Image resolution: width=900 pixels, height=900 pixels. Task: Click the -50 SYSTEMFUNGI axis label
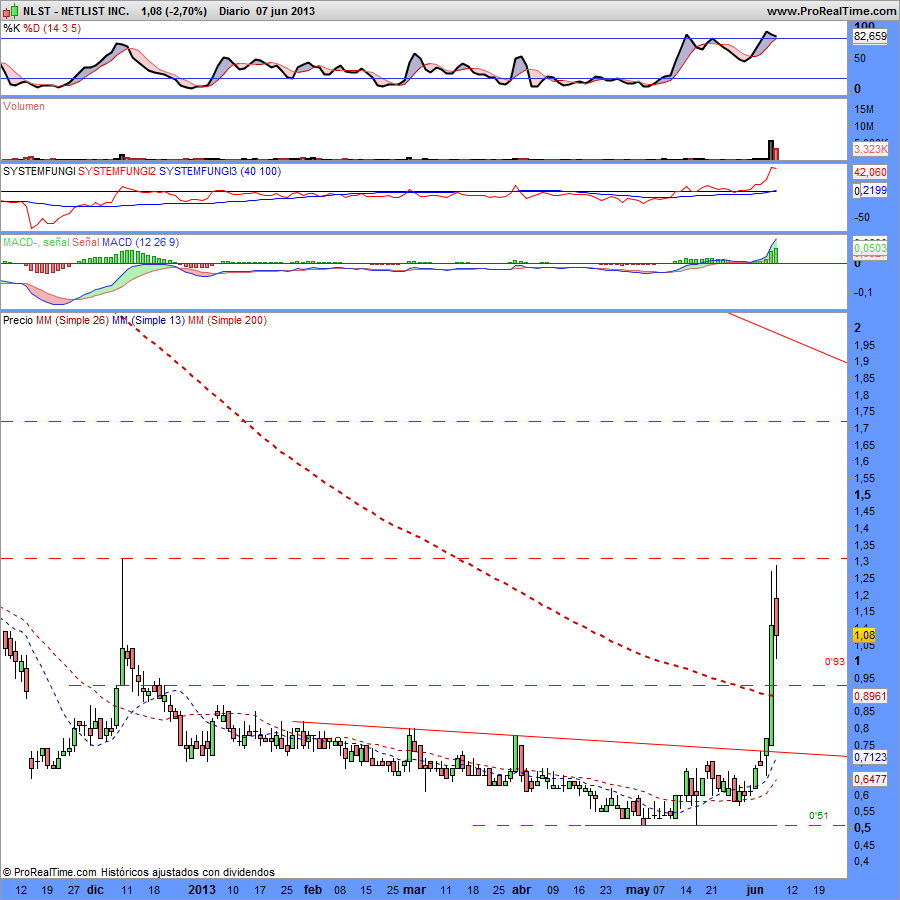pos(862,218)
